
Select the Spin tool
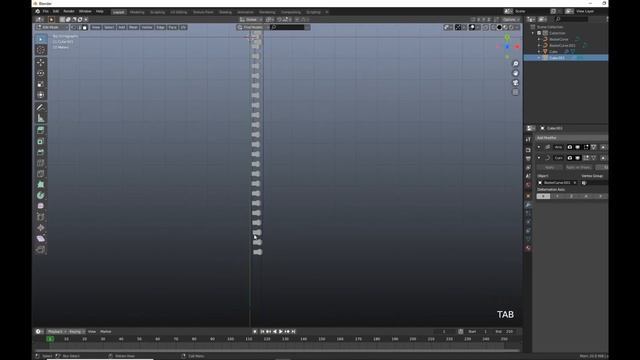click(41, 196)
